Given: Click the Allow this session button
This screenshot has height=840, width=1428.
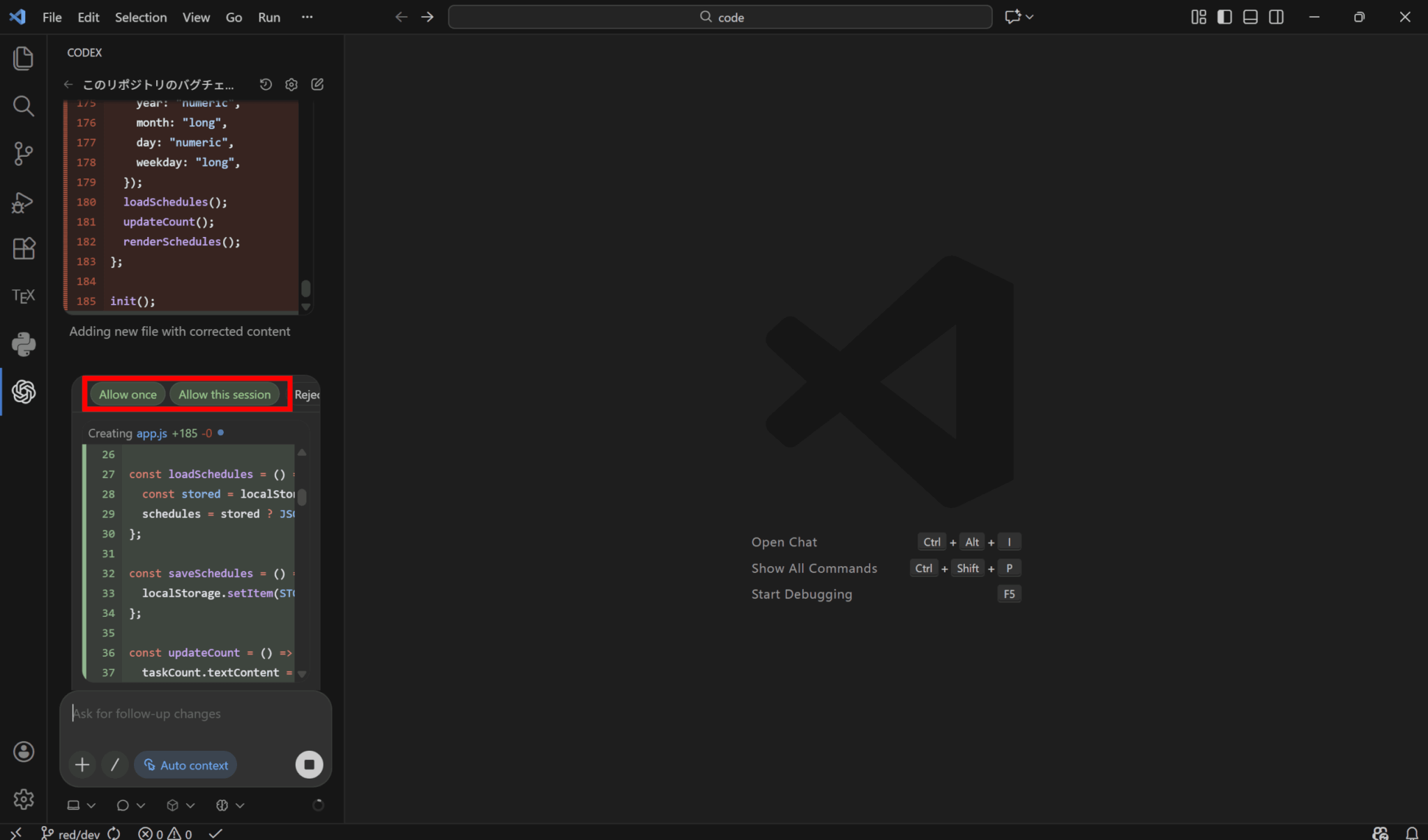Looking at the screenshot, I should click(x=225, y=395).
